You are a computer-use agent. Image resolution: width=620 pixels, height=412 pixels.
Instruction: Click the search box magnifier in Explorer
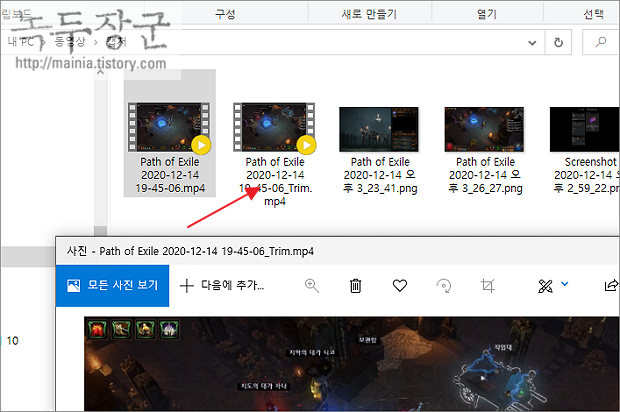pos(601,42)
